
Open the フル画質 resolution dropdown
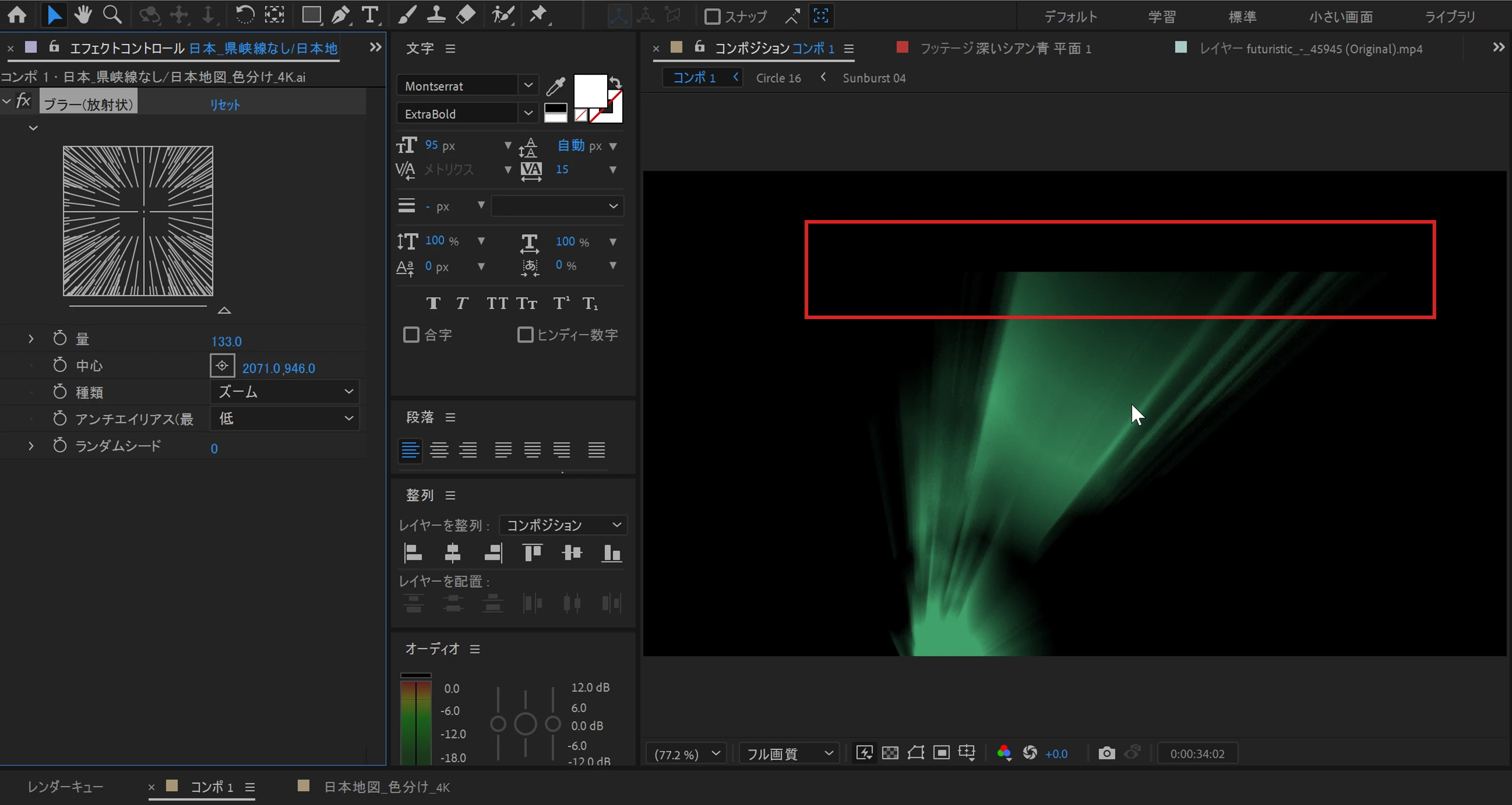(x=788, y=753)
